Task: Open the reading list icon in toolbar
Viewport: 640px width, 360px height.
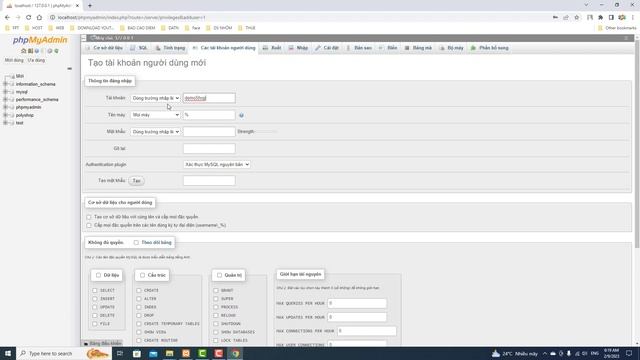Action: (590, 17)
